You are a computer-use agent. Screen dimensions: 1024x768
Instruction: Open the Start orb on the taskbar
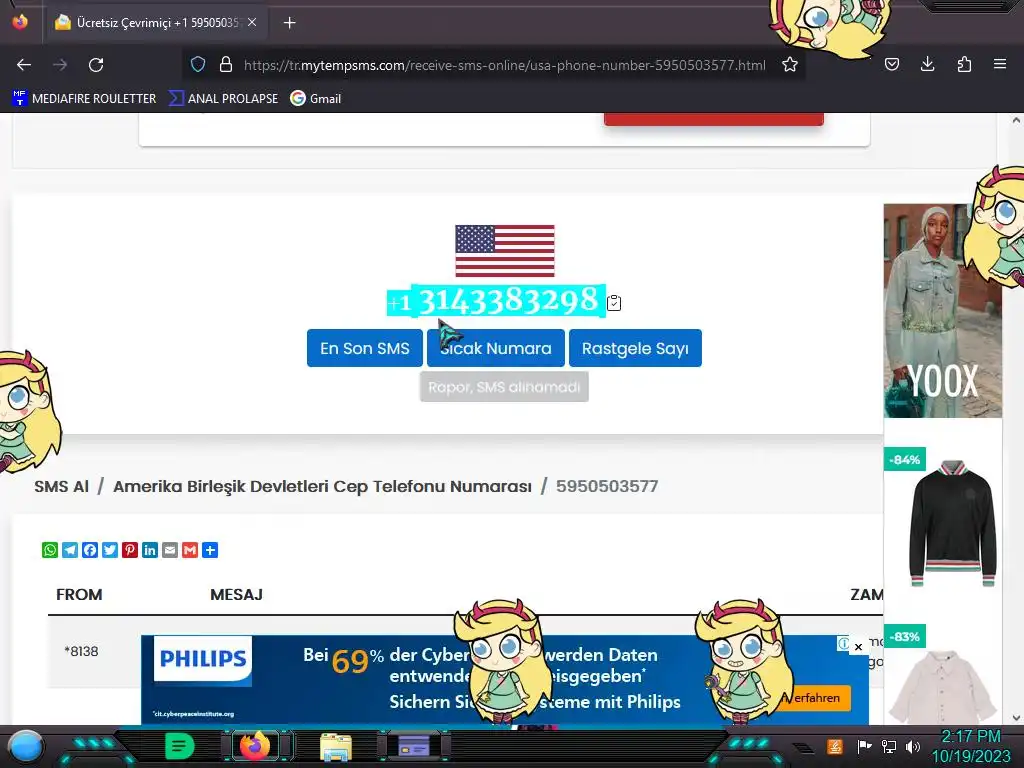(x=25, y=747)
